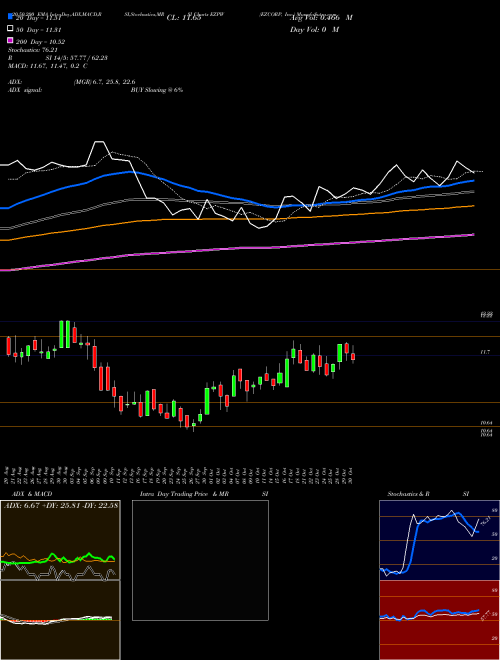Click the 10.64 price axis label
The image size is (500, 660).
point(486,423)
